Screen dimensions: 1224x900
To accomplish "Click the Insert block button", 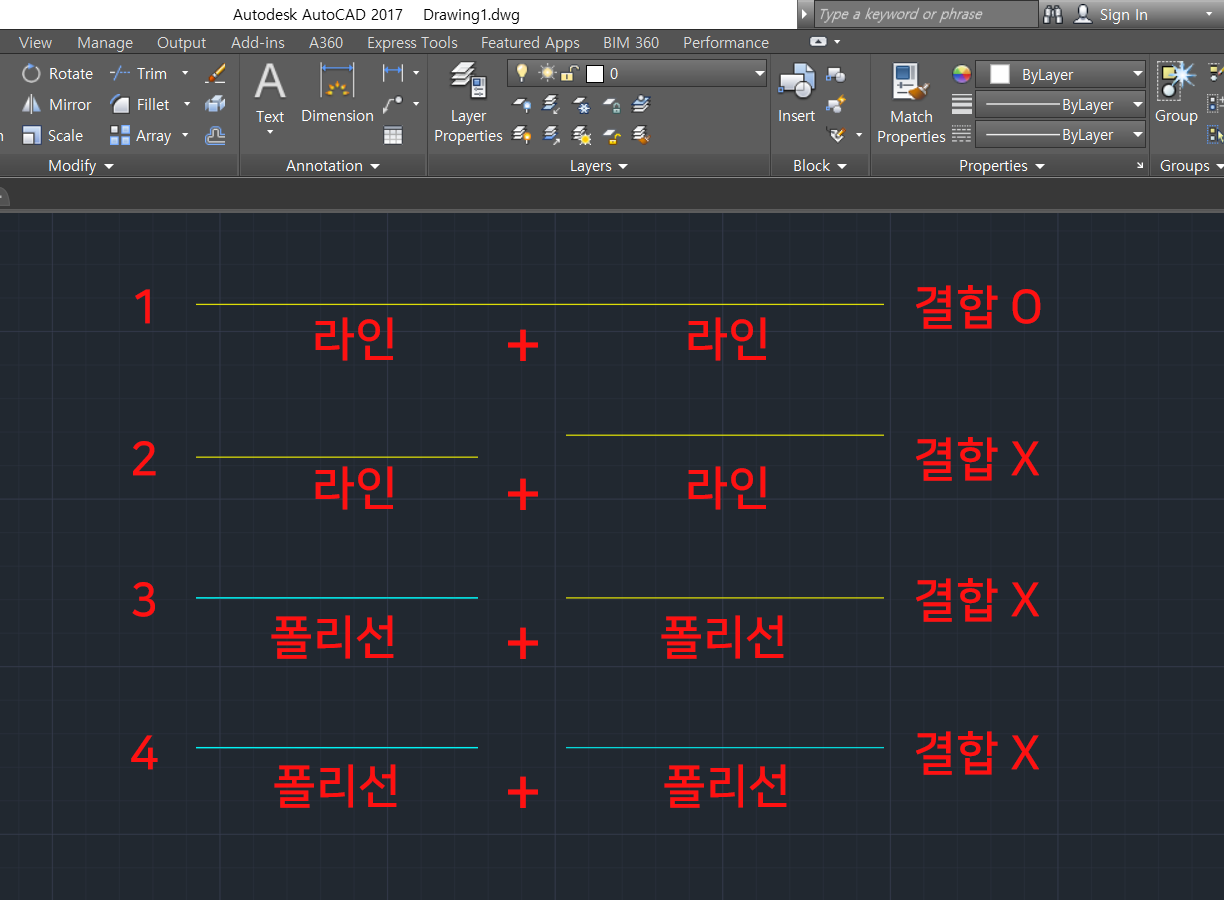I will [x=797, y=94].
